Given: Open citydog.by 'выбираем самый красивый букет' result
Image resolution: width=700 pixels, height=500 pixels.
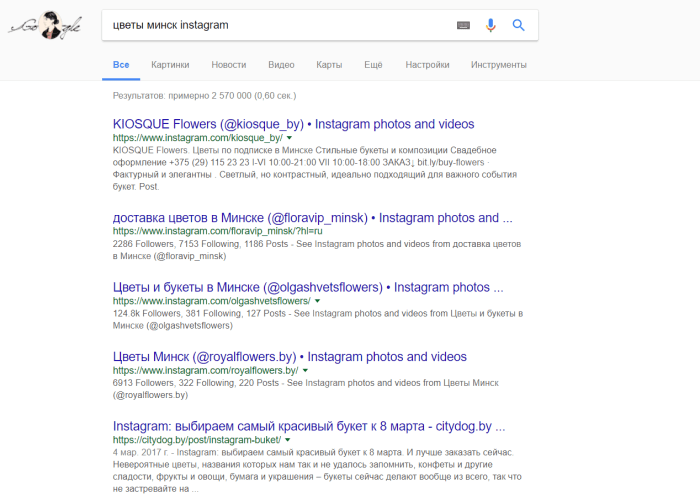Looking at the screenshot, I should click(x=309, y=426).
